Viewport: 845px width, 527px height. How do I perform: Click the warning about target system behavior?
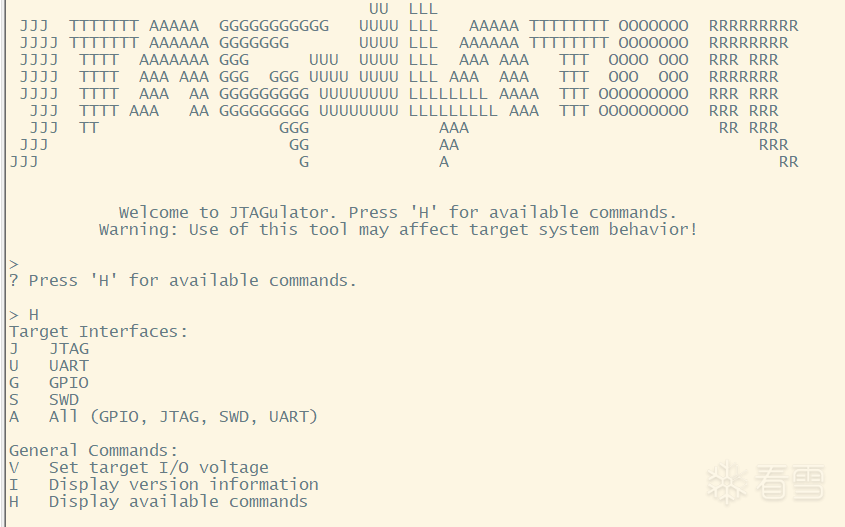point(397,229)
